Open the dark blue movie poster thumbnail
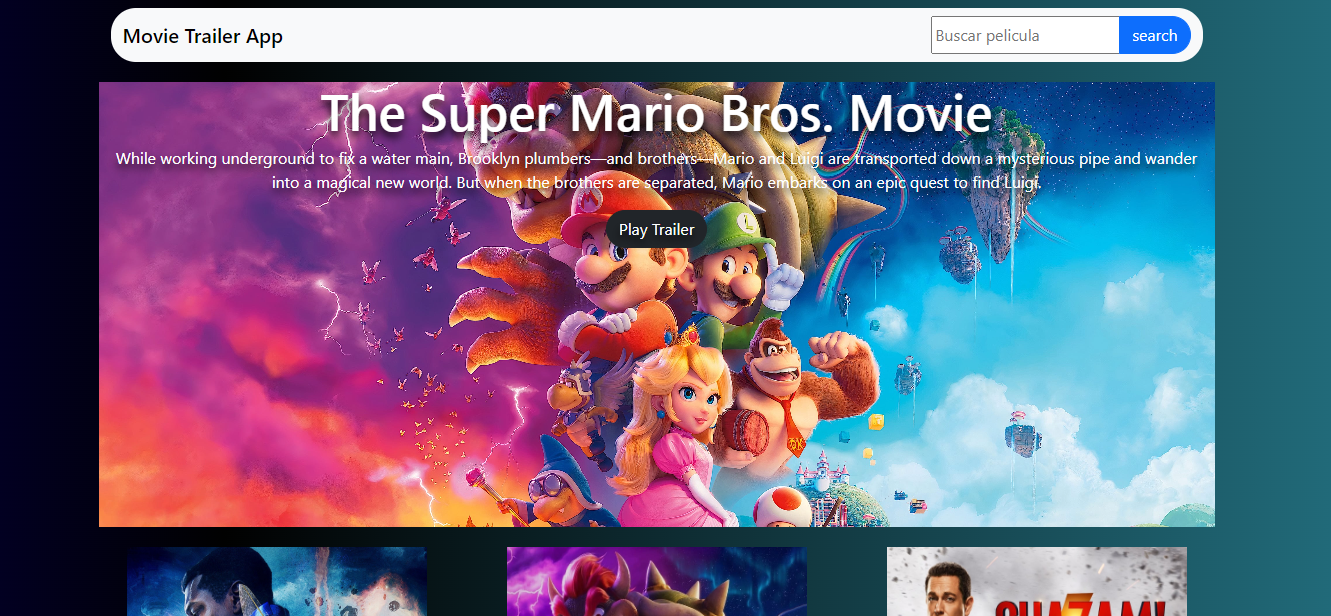Screen dimensions: 1331x616 (277, 582)
